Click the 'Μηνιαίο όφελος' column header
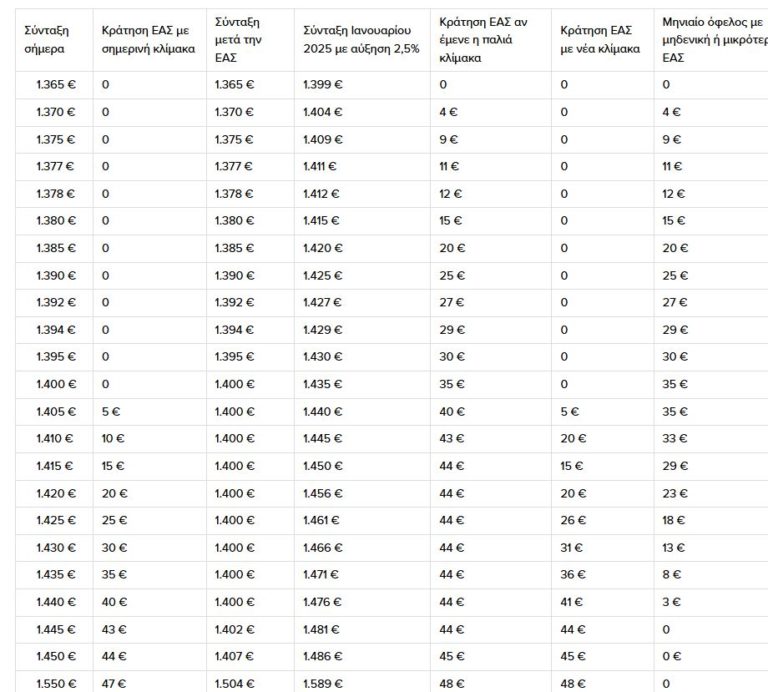Viewport: 768px width, 692px height. 712,39
